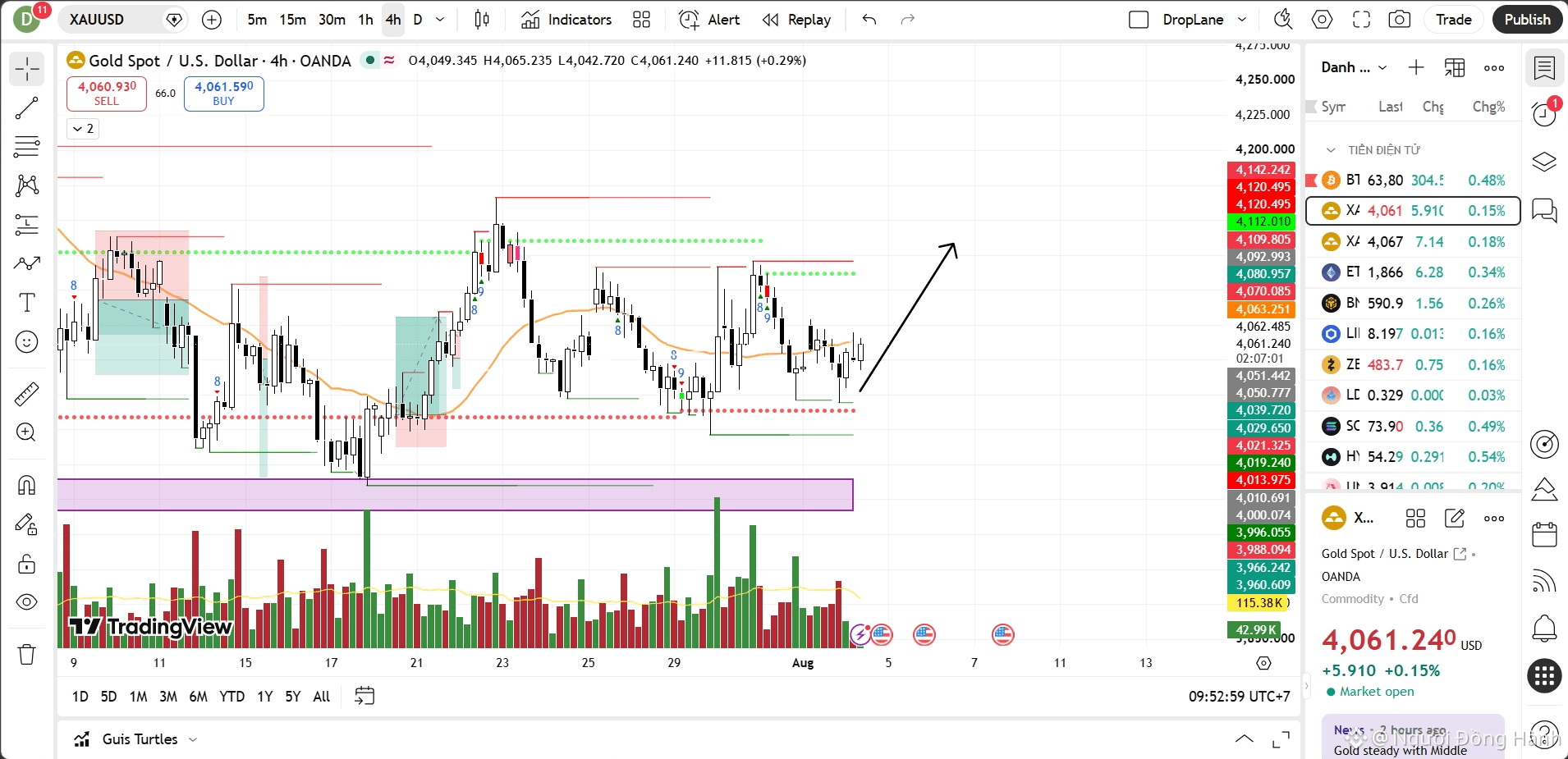Open the candlestick chart style menu

[x=482, y=20]
